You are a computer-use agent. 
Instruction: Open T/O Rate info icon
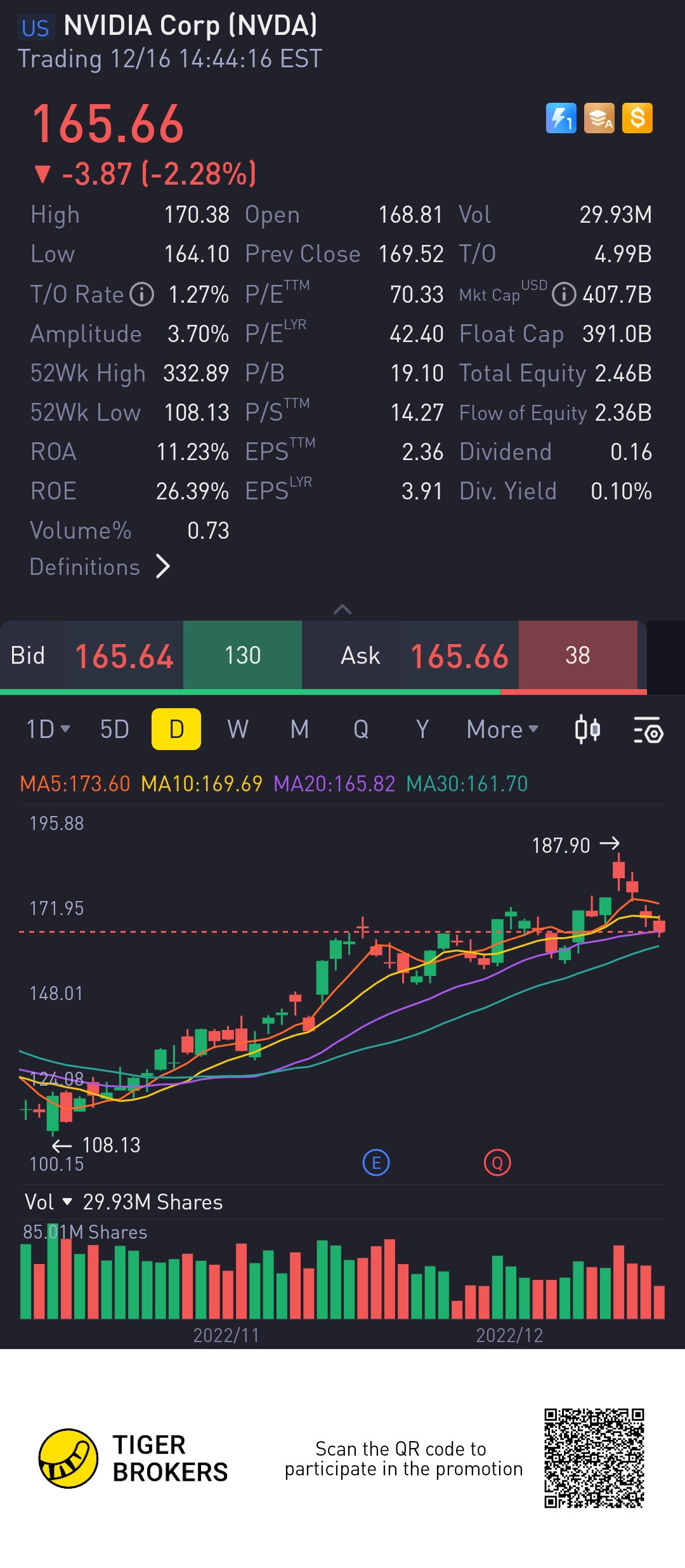[x=142, y=294]
